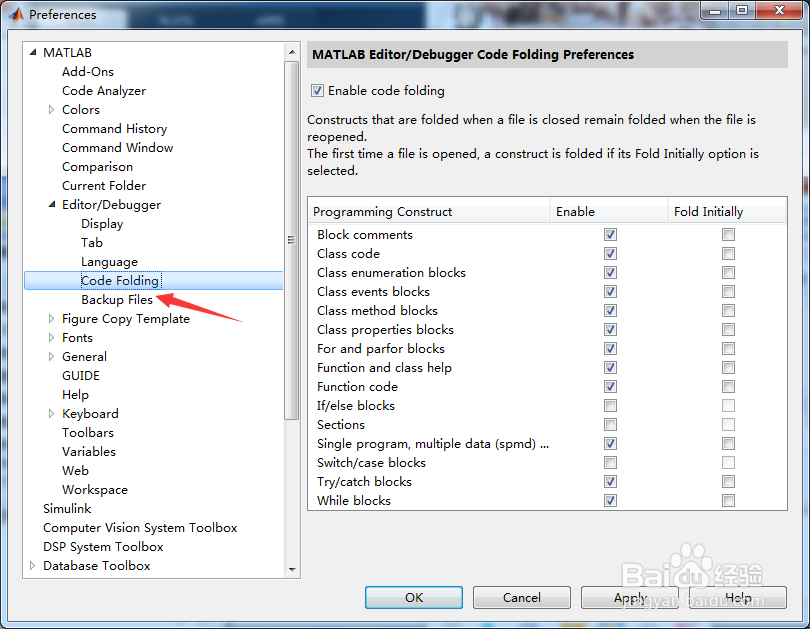Select Display under Editor/Debugger
Image resolution: width=810 pixels, height=629 pixels.
pyautogui.click(x=102, y=224)
